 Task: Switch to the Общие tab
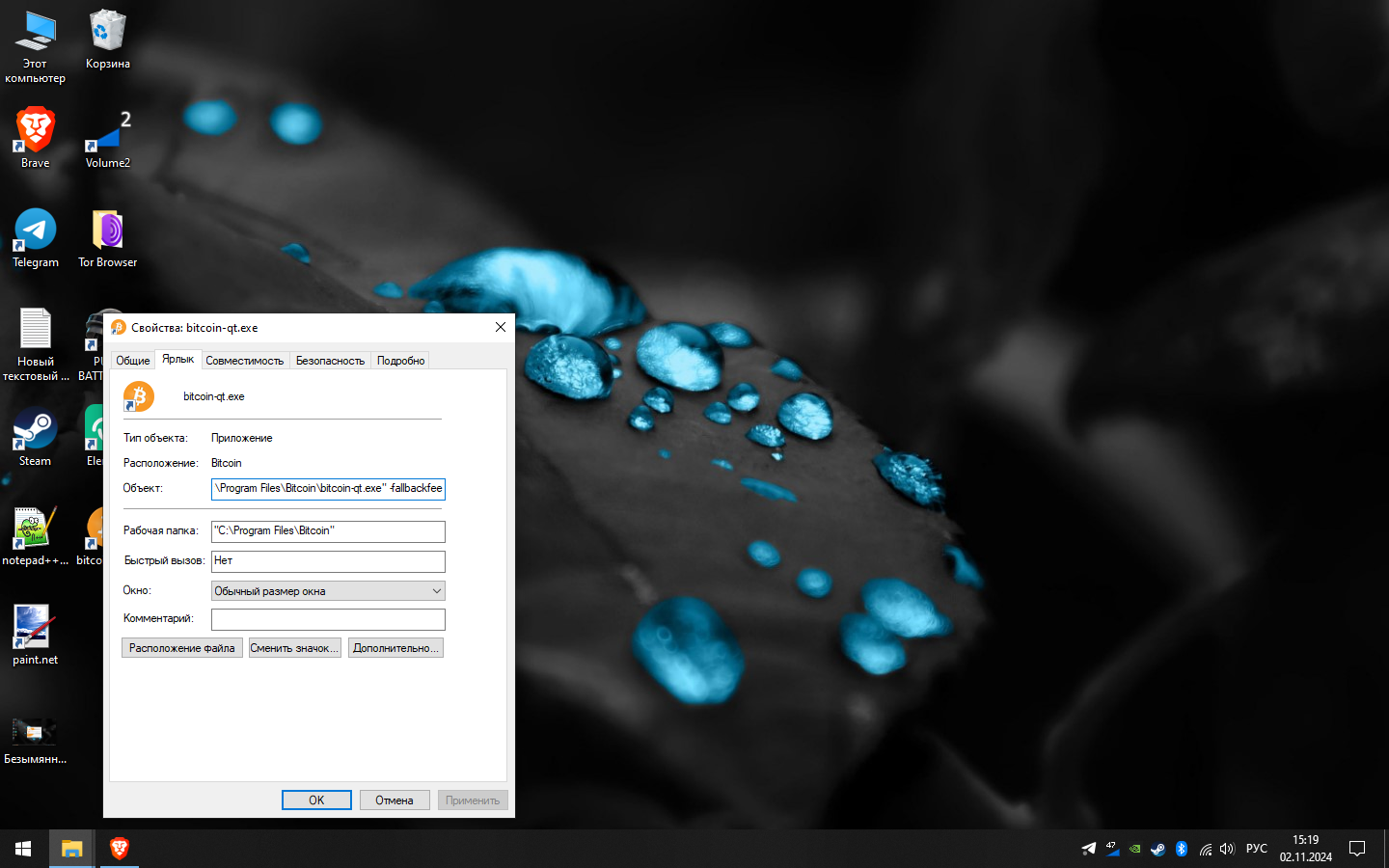tap(133, 361)
